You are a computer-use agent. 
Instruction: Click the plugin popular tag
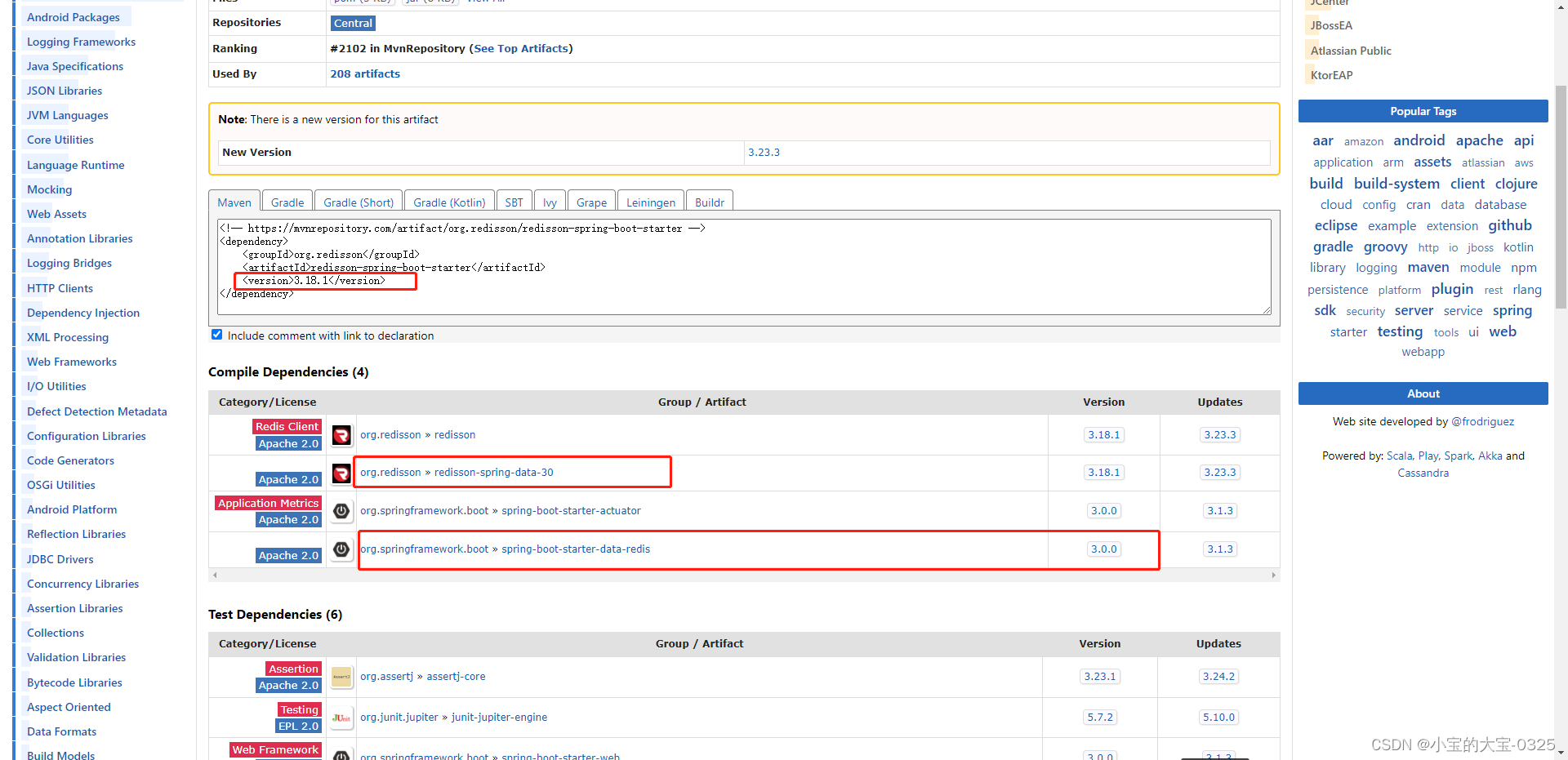1452,289
